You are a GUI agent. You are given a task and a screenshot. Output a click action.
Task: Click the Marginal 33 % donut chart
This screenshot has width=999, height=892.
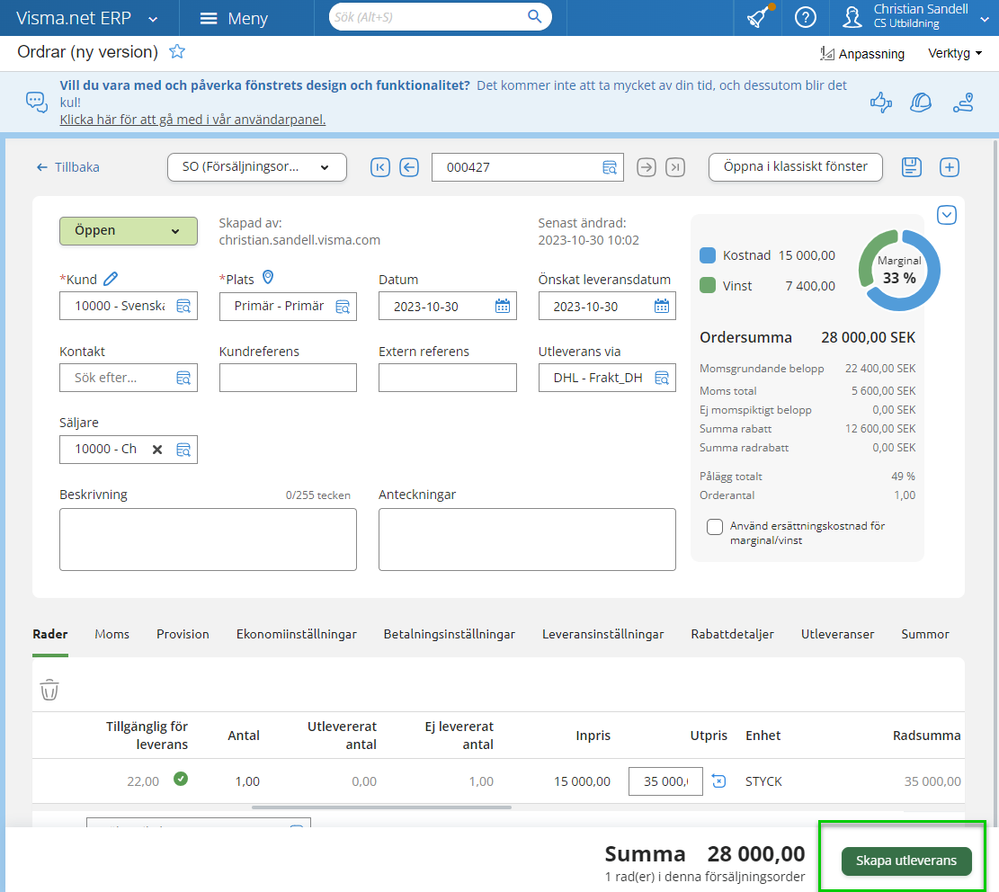(x=899, y=270)
